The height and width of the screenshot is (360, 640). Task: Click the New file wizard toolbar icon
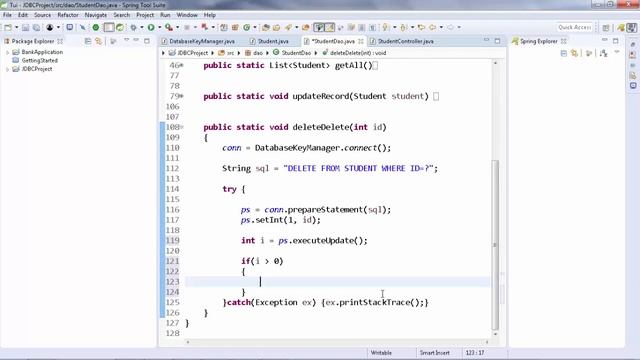click(8, 27)
